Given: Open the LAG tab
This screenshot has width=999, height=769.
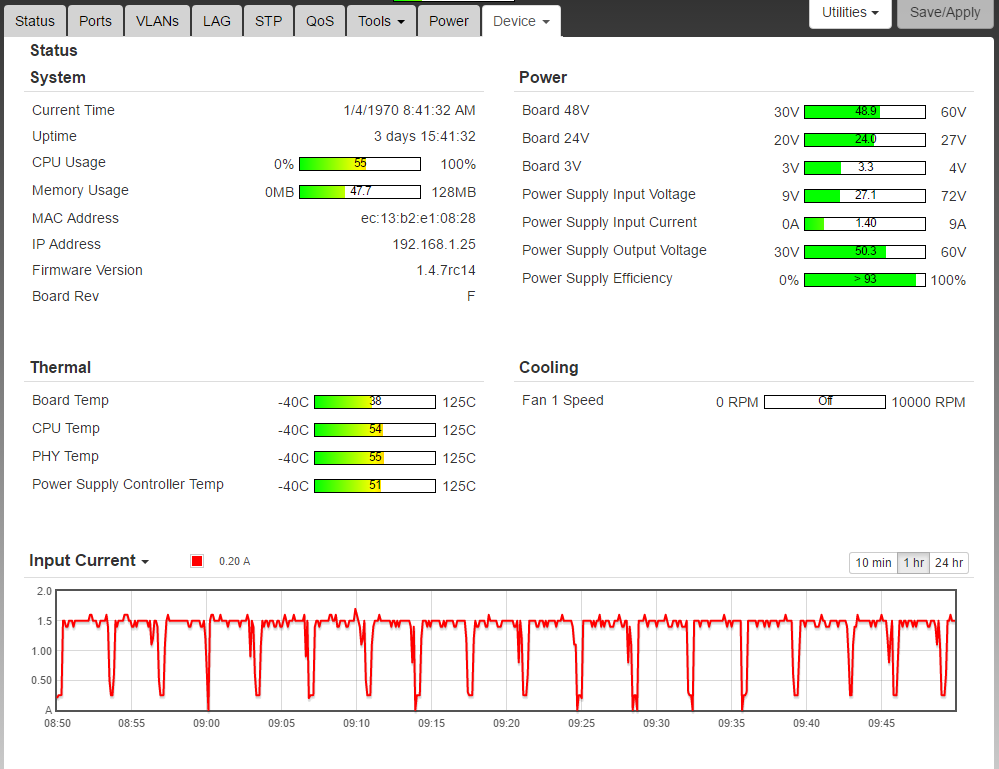Looking at the screenshot, I should (x=216, y=21).
